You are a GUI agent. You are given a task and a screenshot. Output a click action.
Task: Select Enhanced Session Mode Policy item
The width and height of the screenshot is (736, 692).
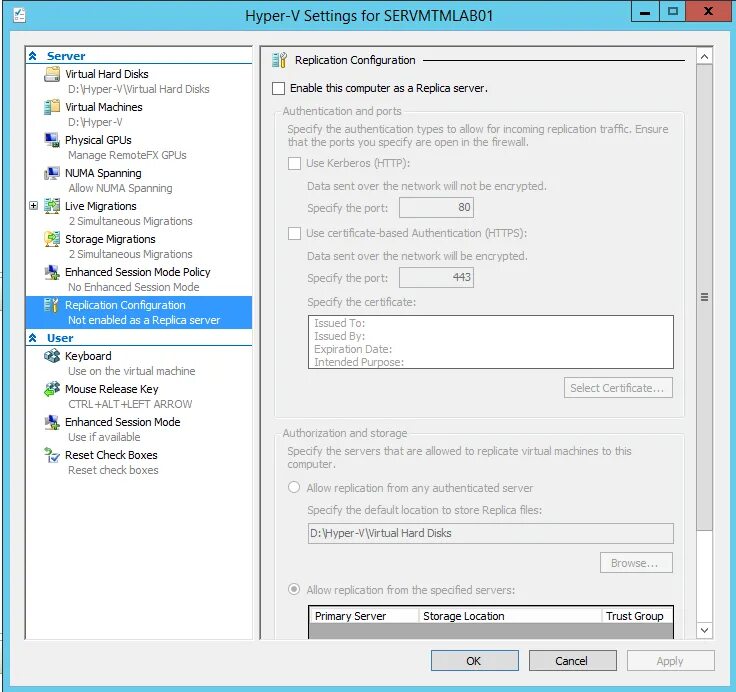(x=138, y=272)
